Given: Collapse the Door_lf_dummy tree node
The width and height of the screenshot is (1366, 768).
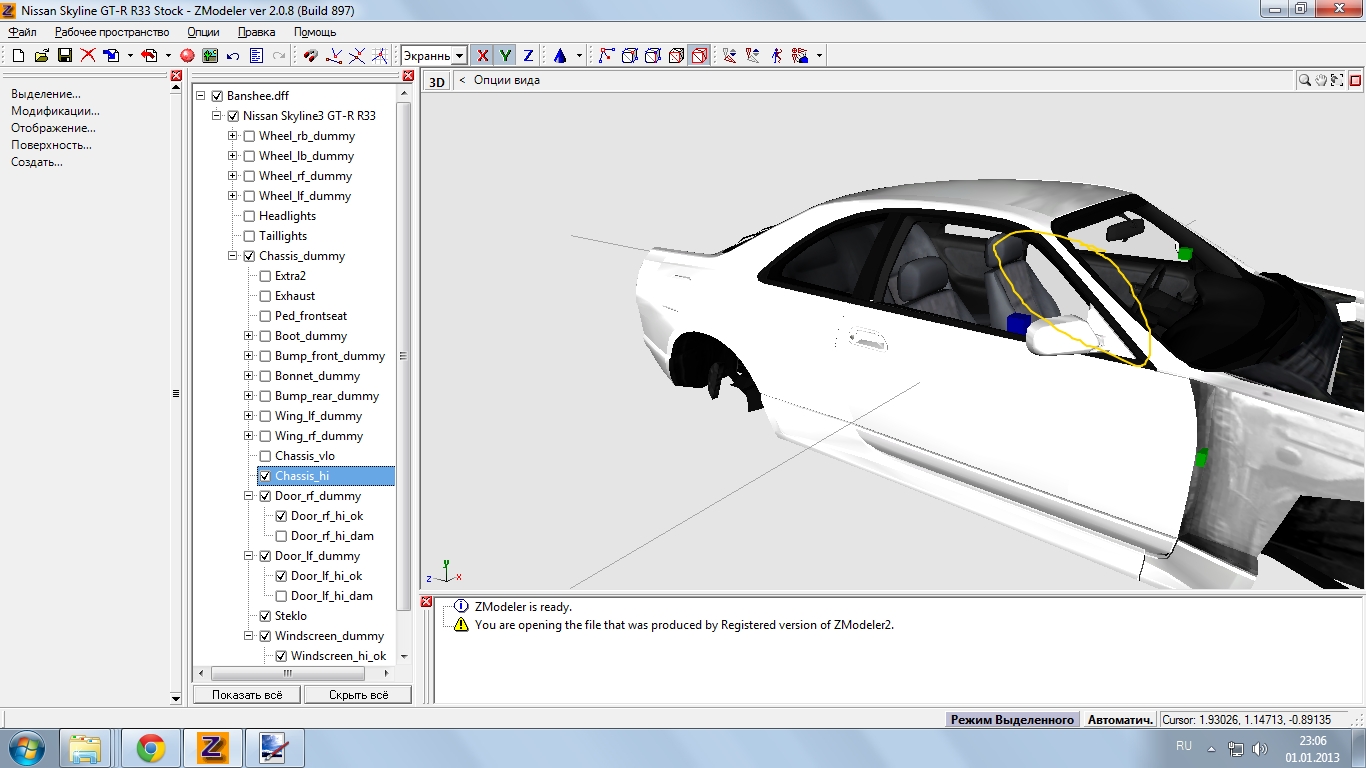Looking at the screenshot, I should [249, 556].
